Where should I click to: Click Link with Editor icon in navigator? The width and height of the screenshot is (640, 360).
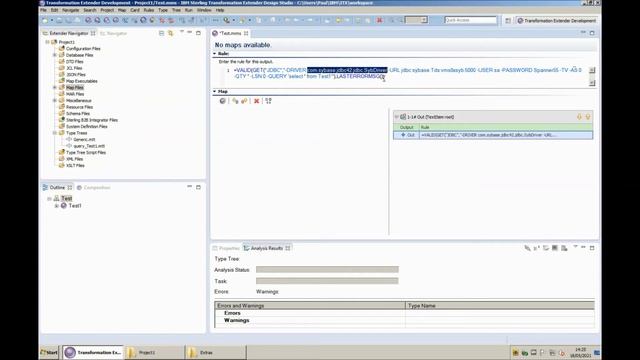[171, 33]
